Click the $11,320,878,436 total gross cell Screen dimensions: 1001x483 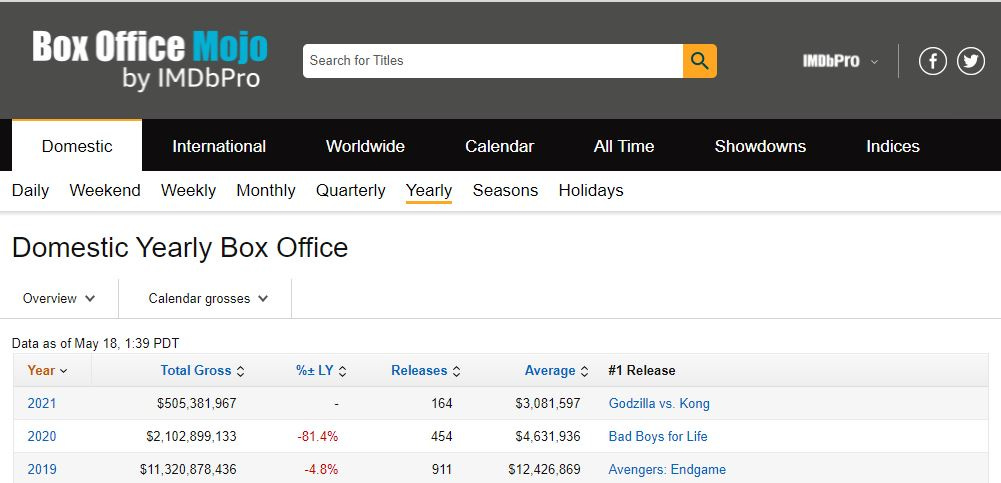coord(188,470)
